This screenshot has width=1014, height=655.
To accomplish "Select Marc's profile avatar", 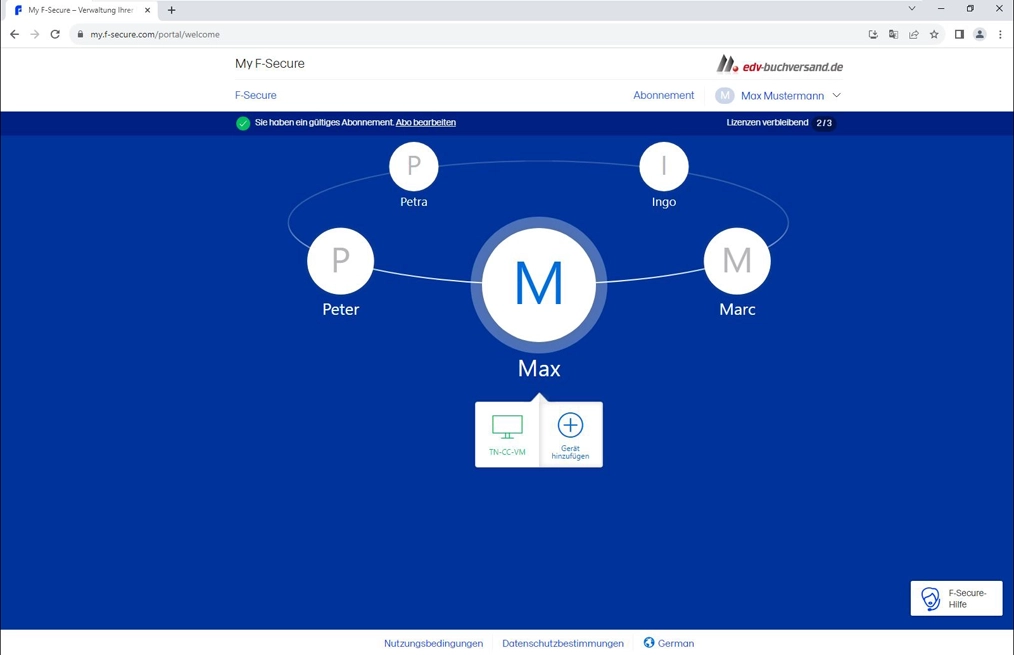I will (x=737, y=261).
